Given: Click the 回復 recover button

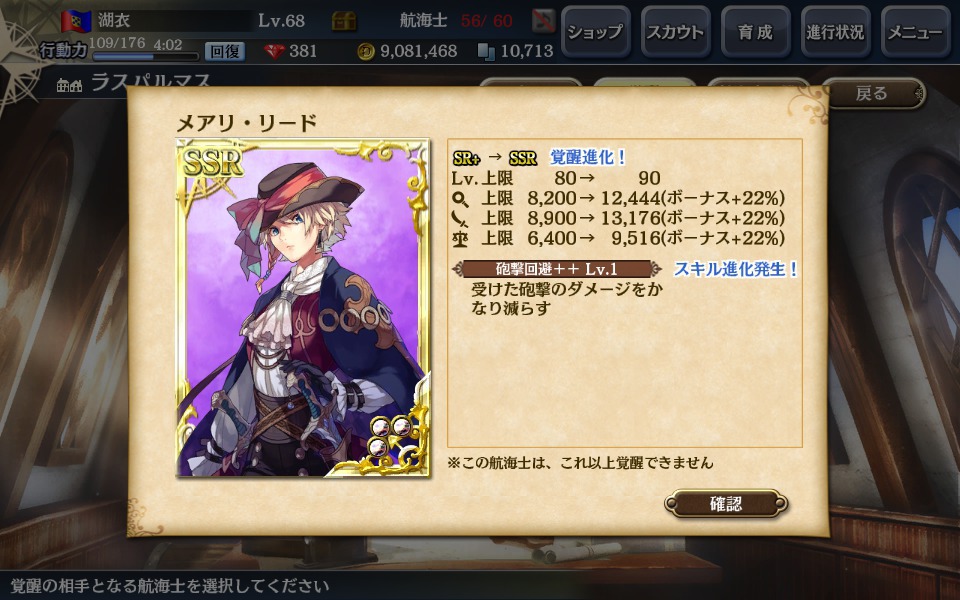Looking at the screenshot, I should [225, 51].
